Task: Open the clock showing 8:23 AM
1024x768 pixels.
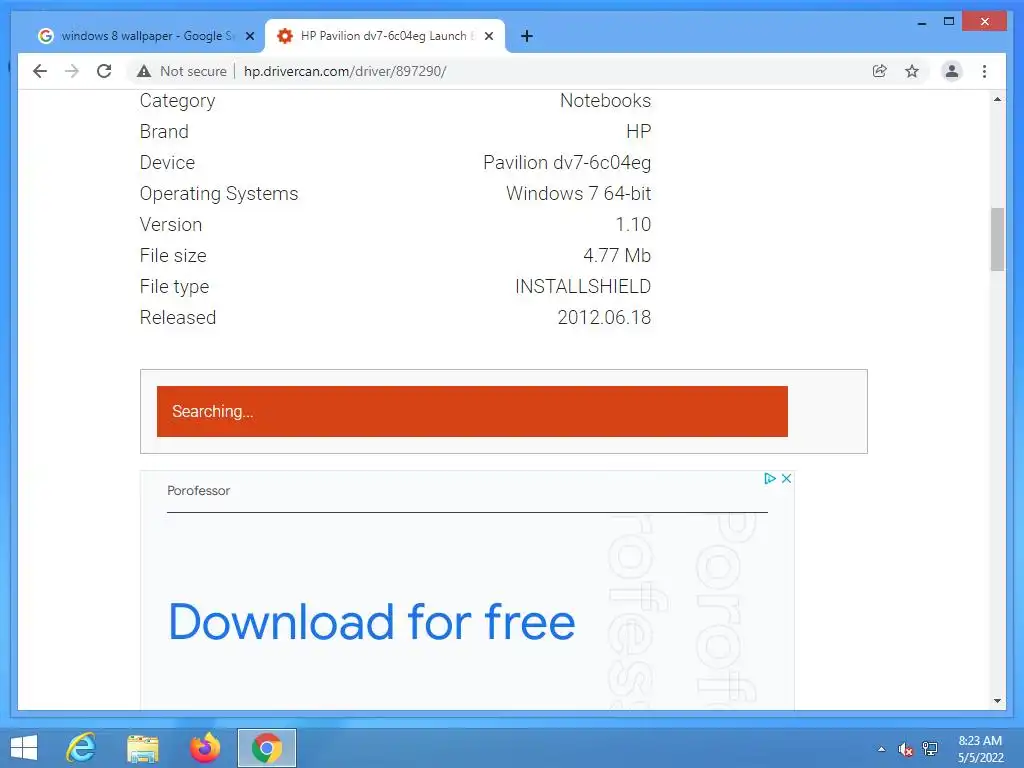Action: click(x=980, y=749)
